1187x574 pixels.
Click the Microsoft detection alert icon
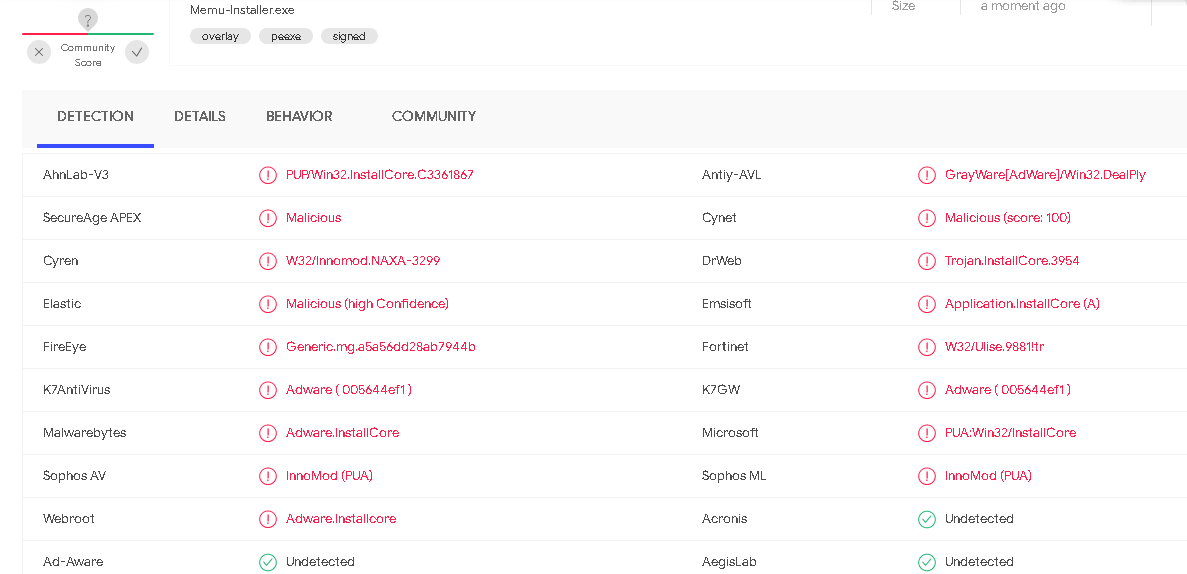coord(927,433)
